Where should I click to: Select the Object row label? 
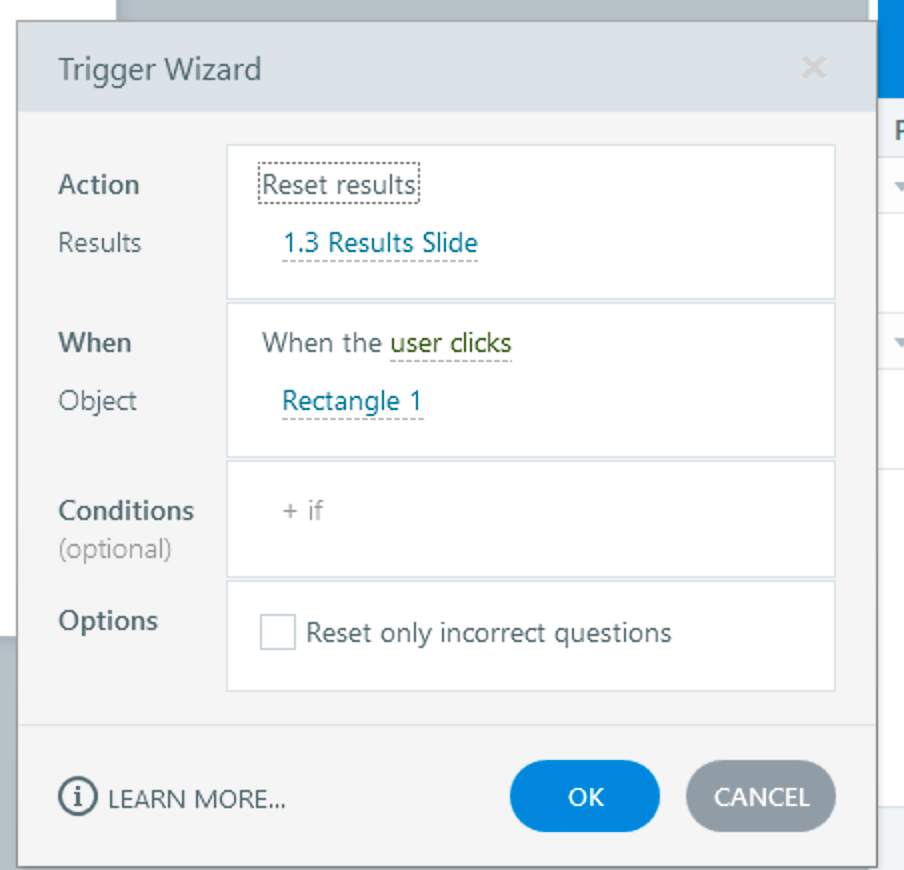click(98, 401)
